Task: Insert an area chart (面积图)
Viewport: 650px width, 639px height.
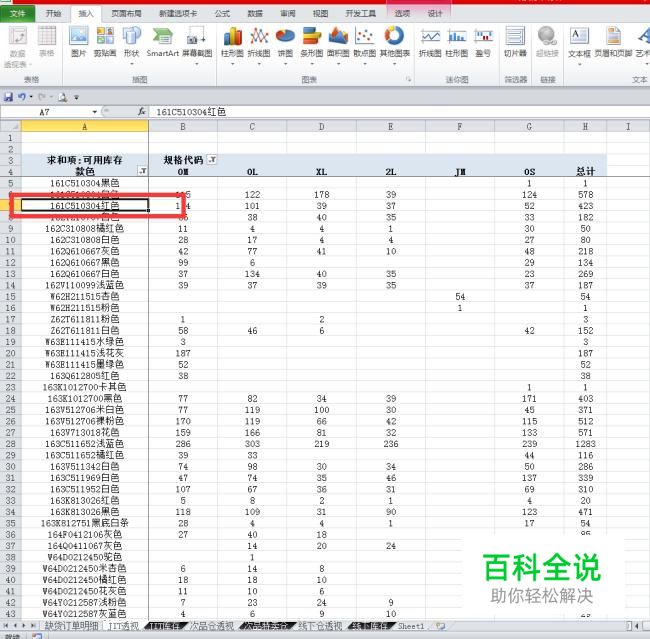Action: [x=338, y=41]
